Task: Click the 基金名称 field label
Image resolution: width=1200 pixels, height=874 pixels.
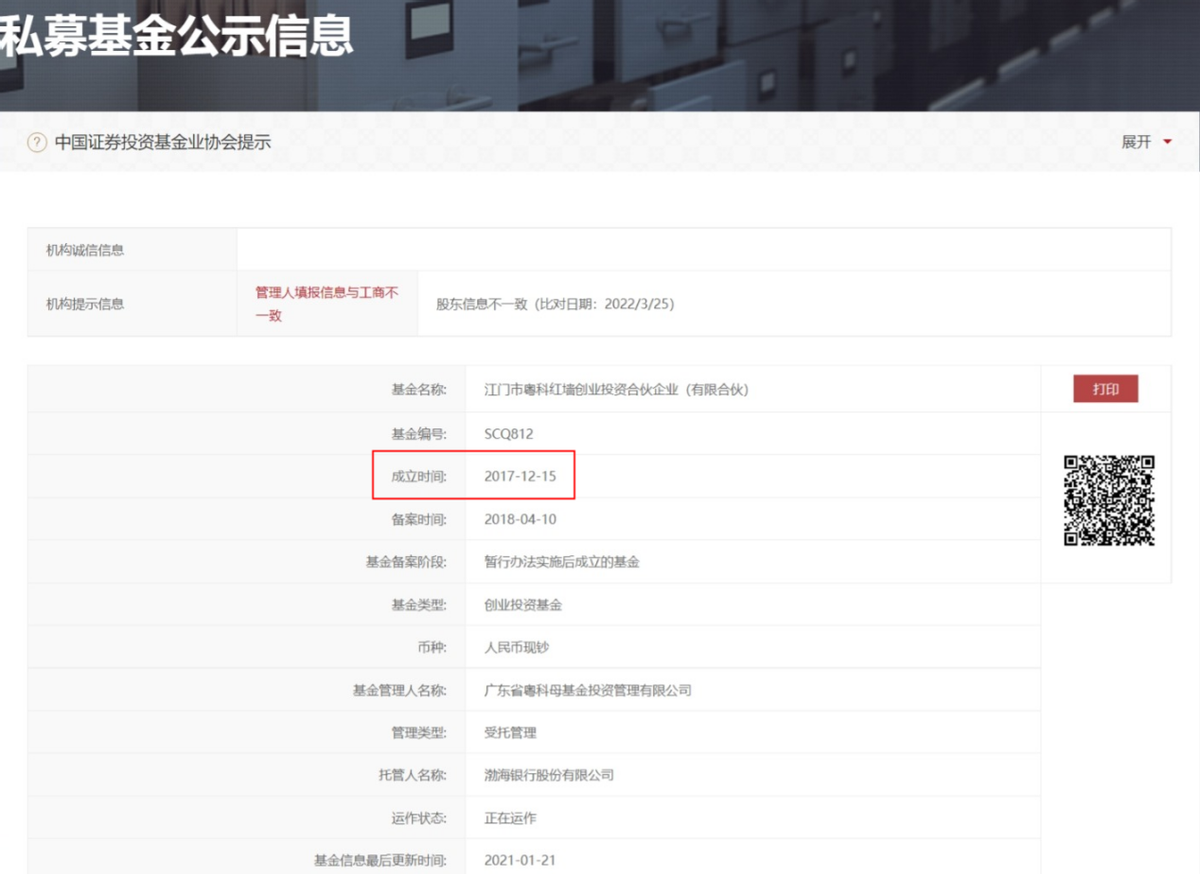Action: tap(420, 390)
